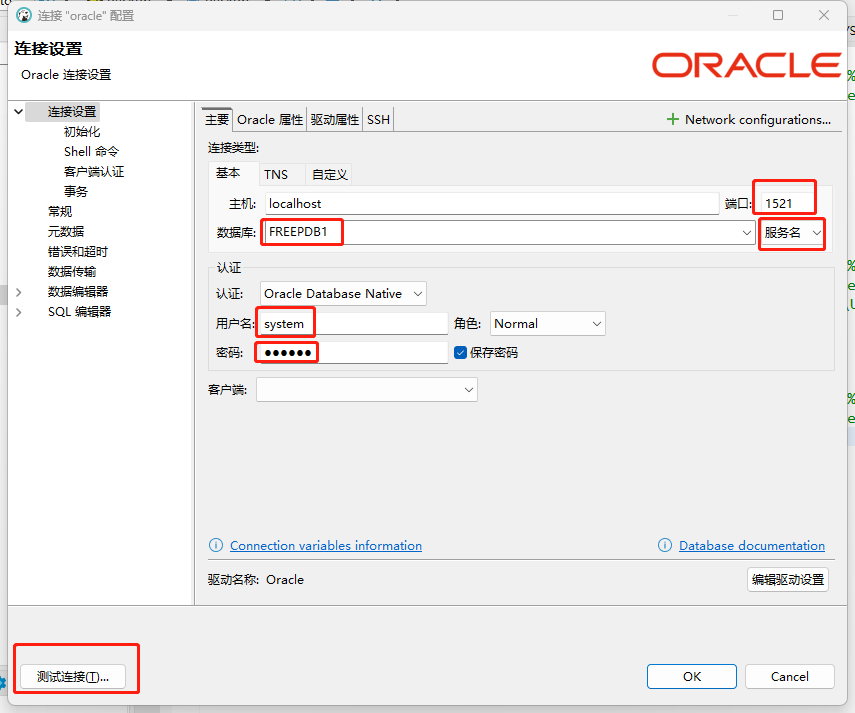Screen dimensions: 855x713
Task: Click the 主机 field containing localhost
Action: click(492, 204)
